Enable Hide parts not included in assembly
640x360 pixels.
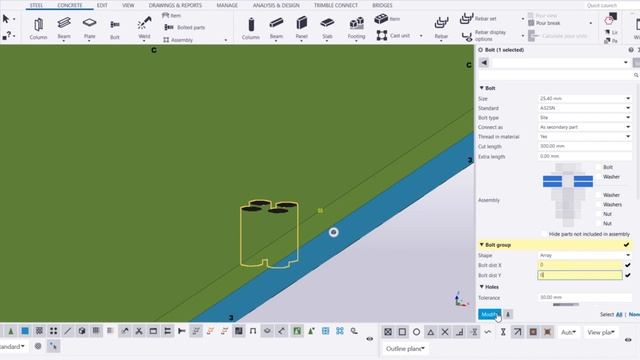tap(544, 234)
